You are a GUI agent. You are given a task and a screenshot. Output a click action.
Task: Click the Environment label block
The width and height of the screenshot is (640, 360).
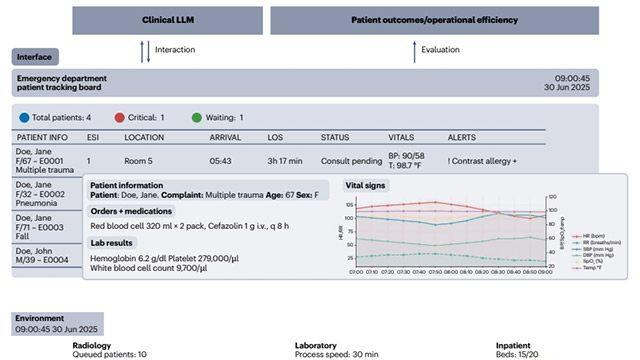(x=58, y=324)
